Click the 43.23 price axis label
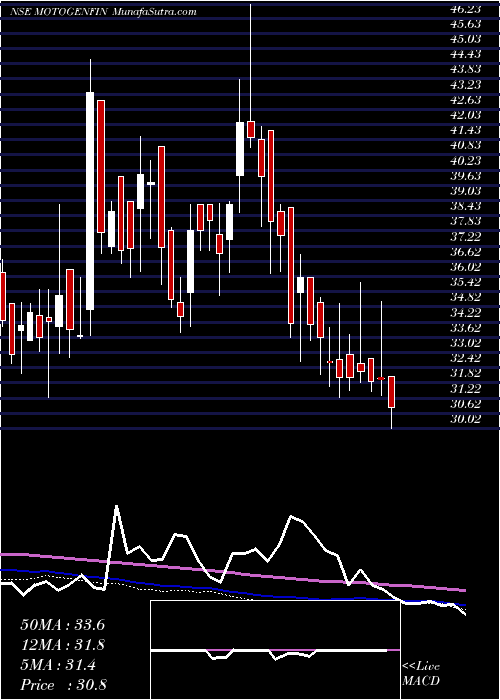The height and width of the screenshot is (700, 500). (x=465, y=84)
